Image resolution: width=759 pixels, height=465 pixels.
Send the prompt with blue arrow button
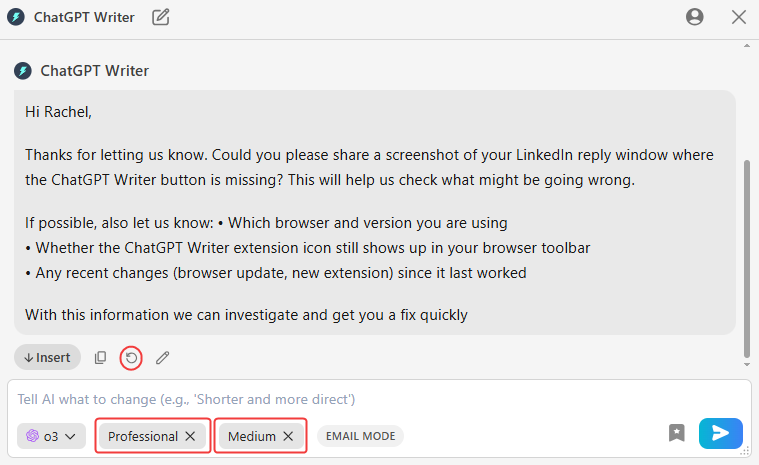[x=721, y=433]
